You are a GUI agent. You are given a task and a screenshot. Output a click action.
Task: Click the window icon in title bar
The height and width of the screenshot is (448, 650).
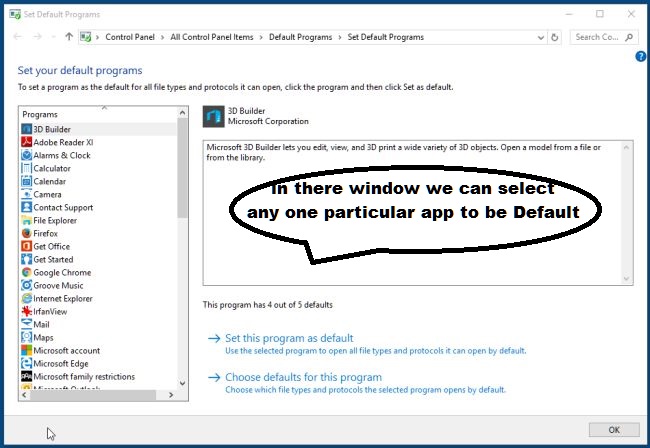[x=15, y=15]
